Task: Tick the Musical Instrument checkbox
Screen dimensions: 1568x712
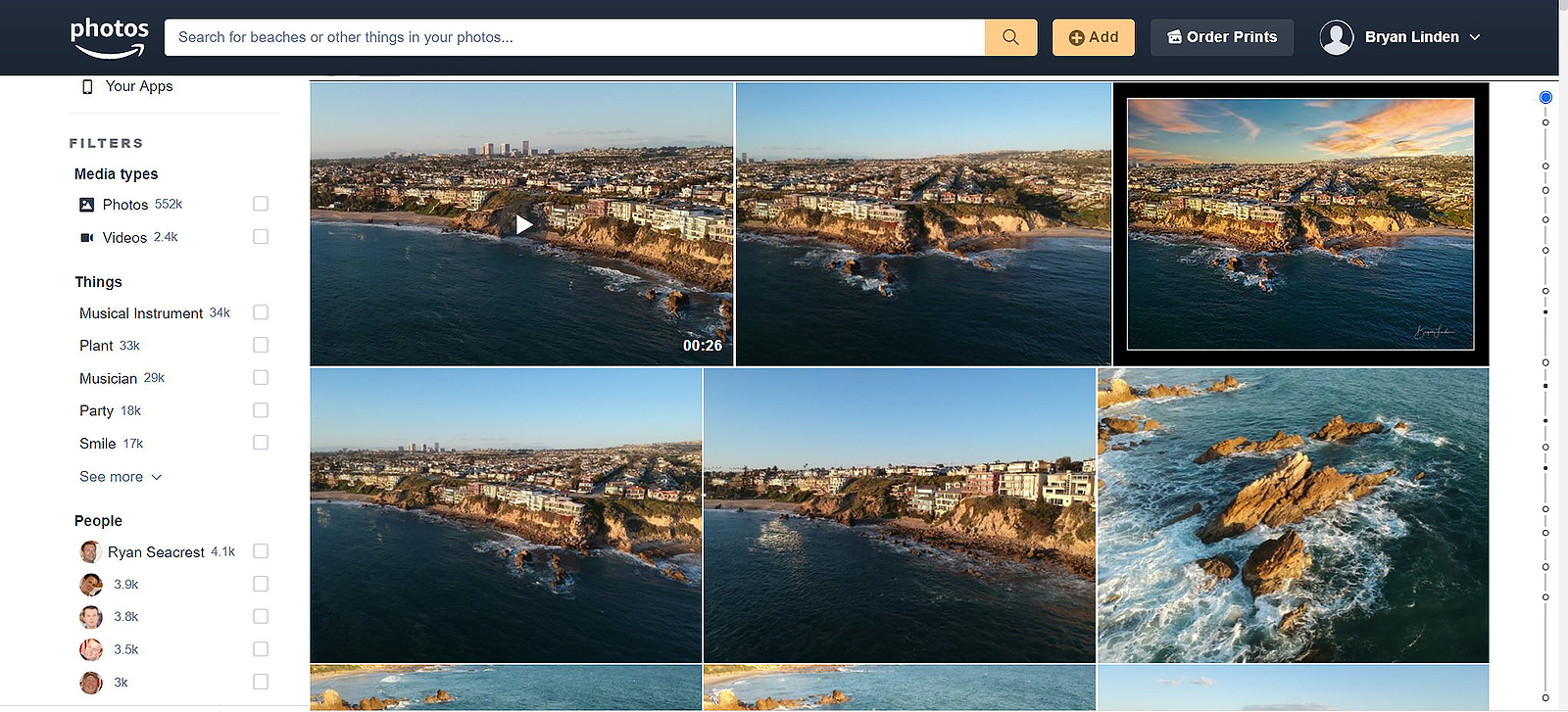Action: pyautogui.click(x=261, y=312)
